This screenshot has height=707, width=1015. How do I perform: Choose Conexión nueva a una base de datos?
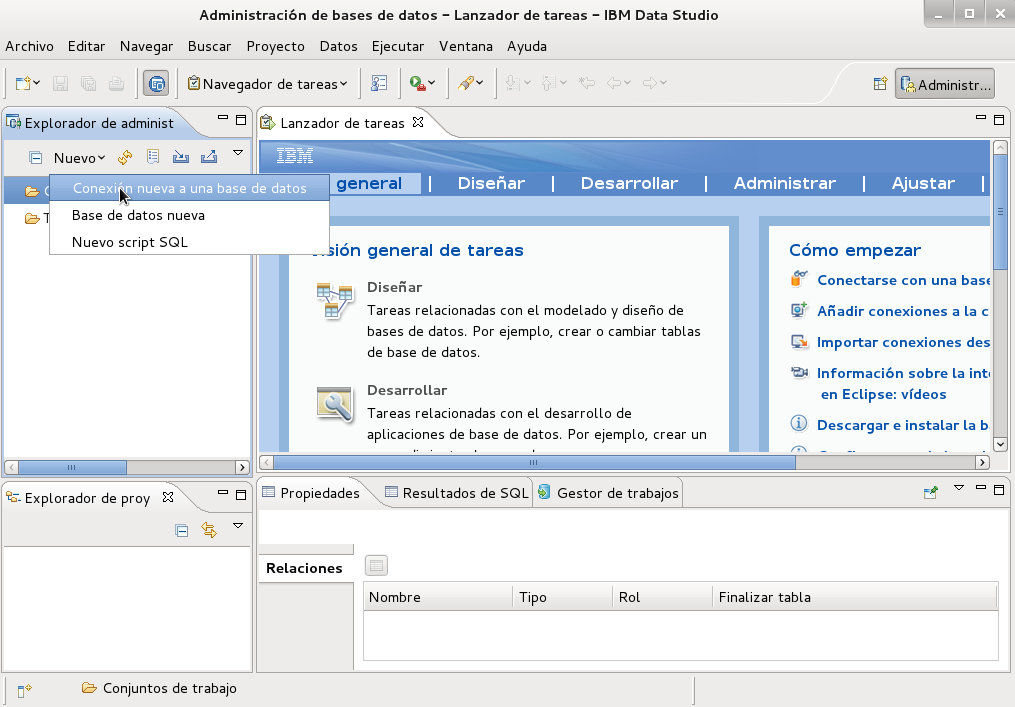click(190, 188)
